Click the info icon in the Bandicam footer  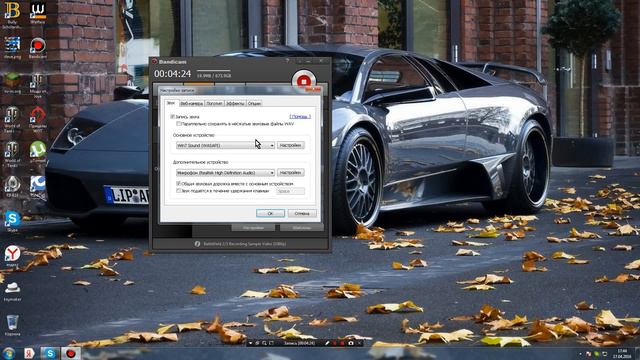197,244
